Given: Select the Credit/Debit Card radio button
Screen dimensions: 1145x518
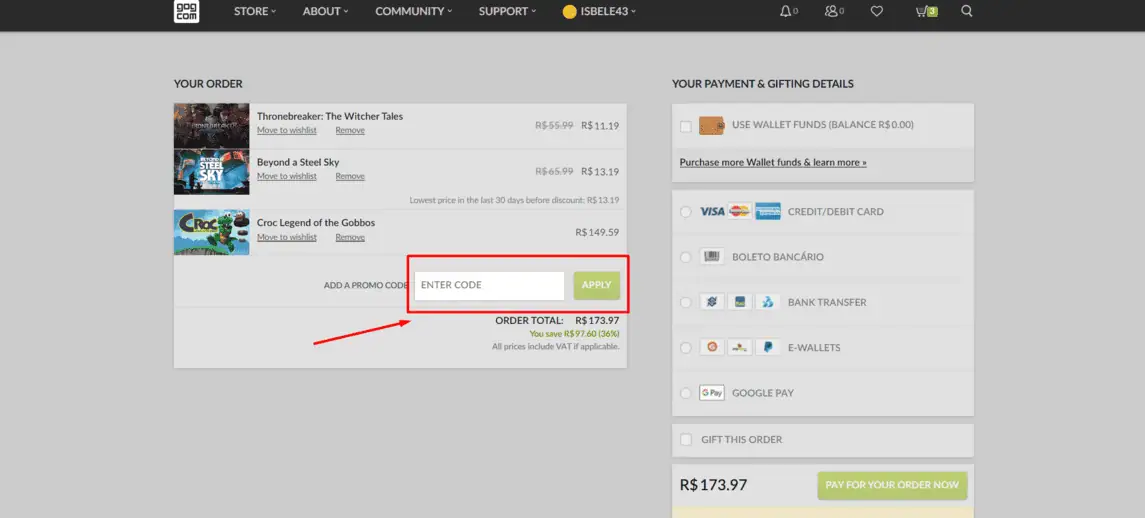Looking at the screenshot, I should click(685, 212).
